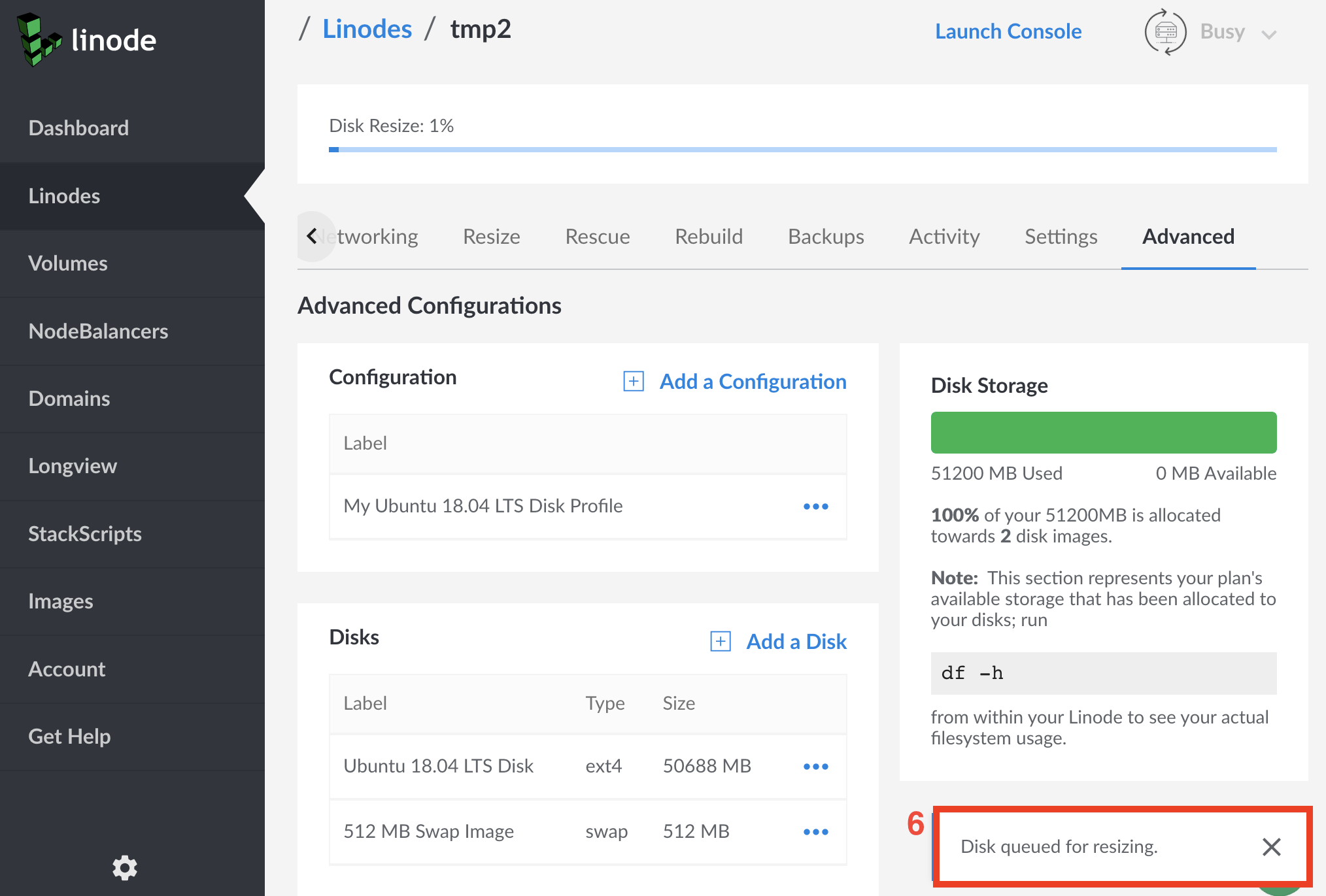Click the Advanced Configurations heading
The height and width of the screenshot is (896, 1326).
click(x=430, y=306)
